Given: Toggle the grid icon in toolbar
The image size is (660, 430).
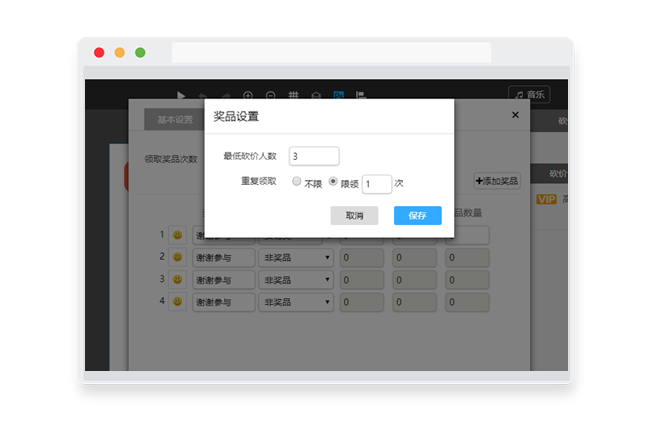Looking at the screenshot, I should [x=293, y=96].
